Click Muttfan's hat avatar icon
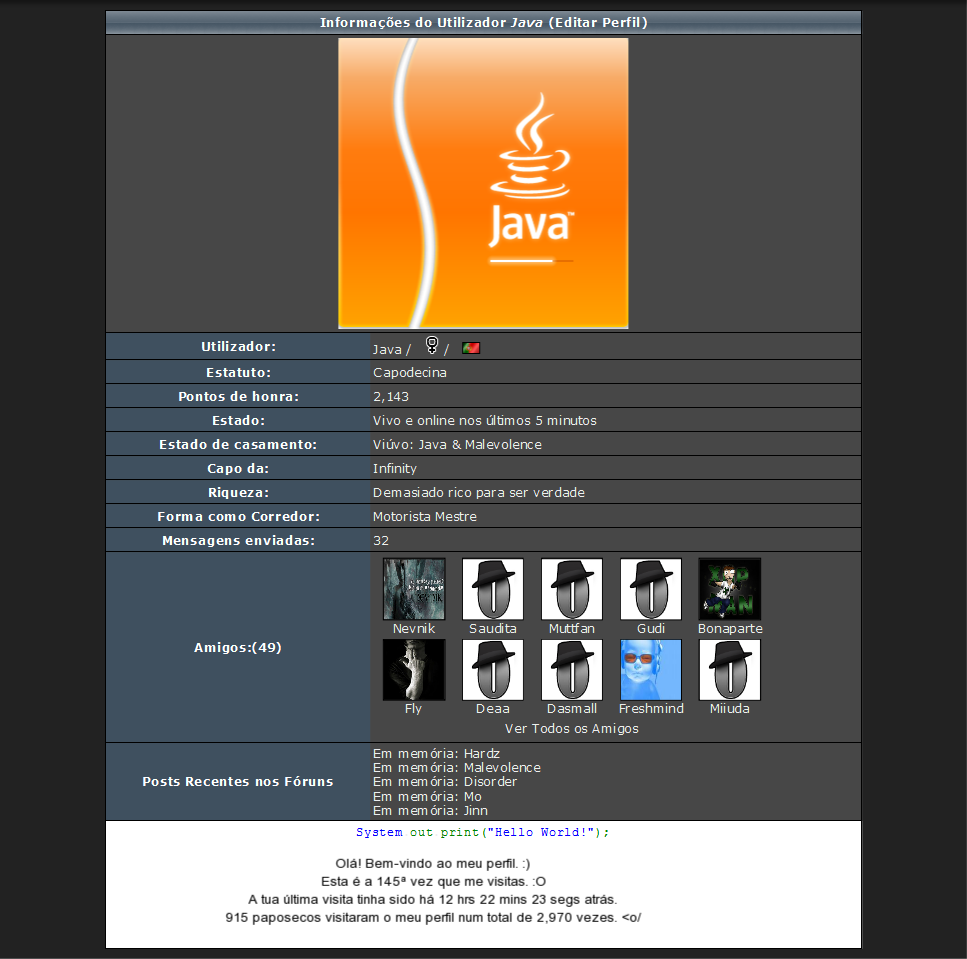Viewport: 967px width, 959px height. (x=572, y=589)
